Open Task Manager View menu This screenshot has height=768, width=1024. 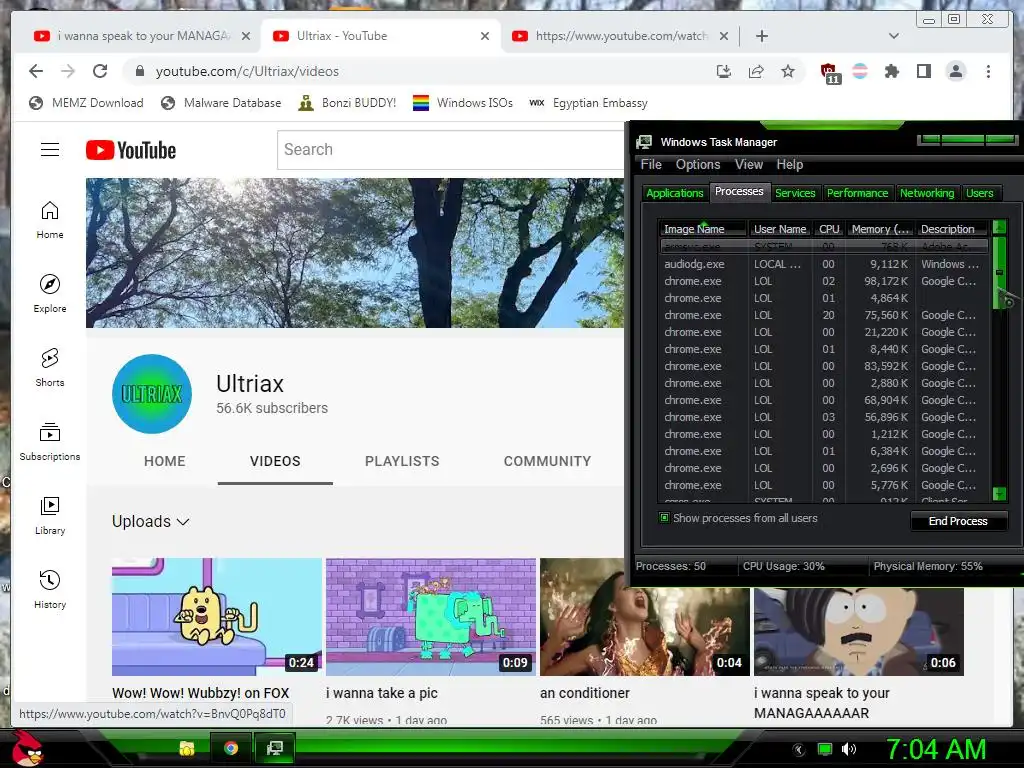[x=748, y=165]
